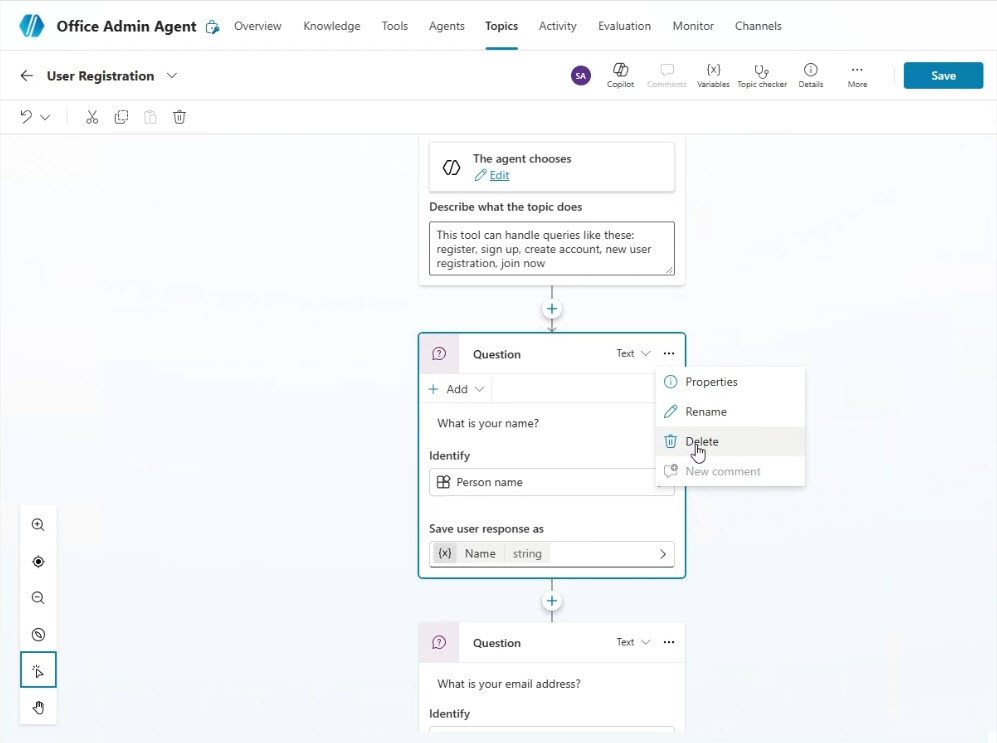Cut the selected node with scissors icon
The width and height of the screenshot is (997, 743).
(x=92, y=117)
